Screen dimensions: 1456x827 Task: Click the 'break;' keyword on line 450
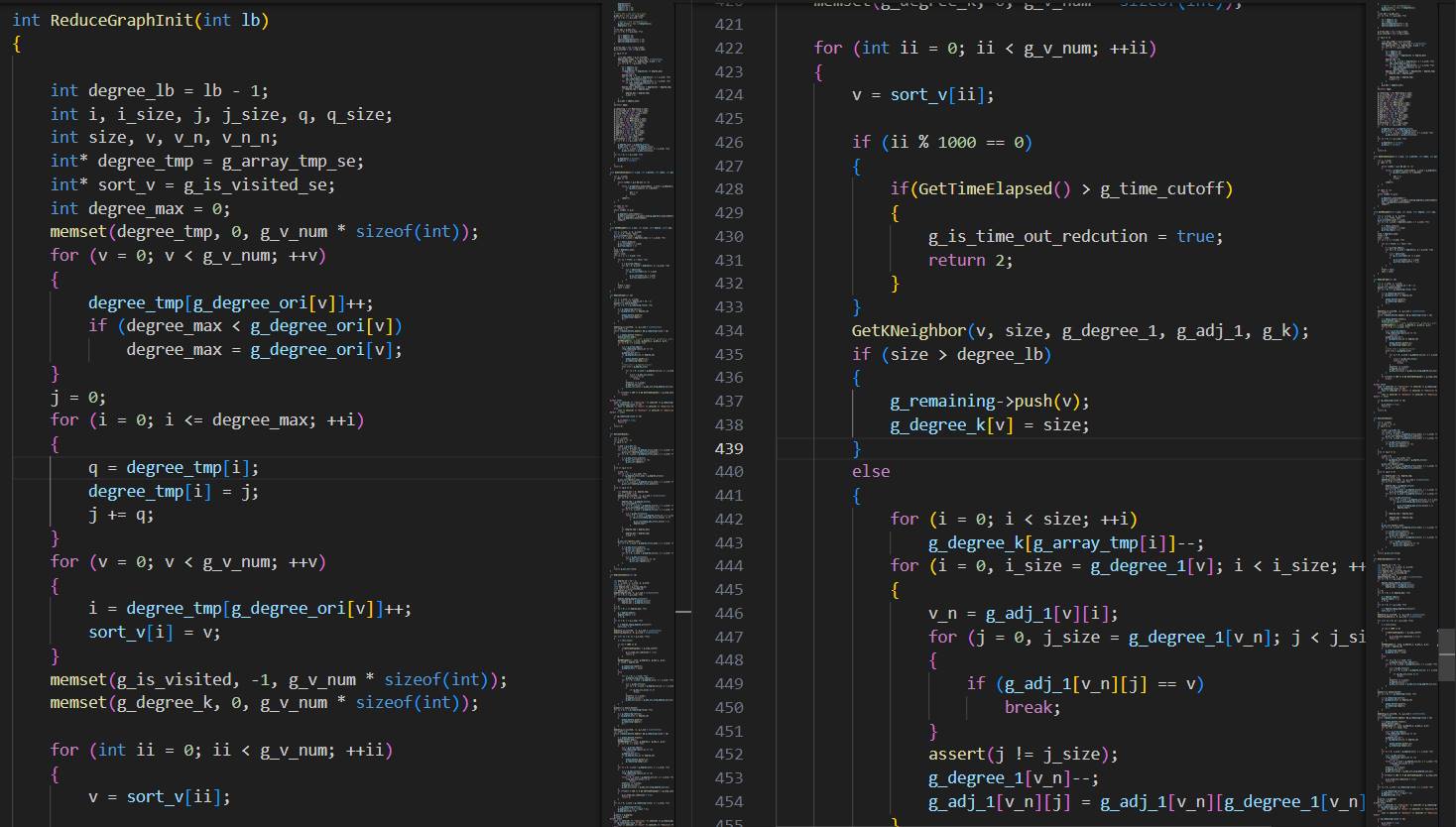[x=1031, y=707]
